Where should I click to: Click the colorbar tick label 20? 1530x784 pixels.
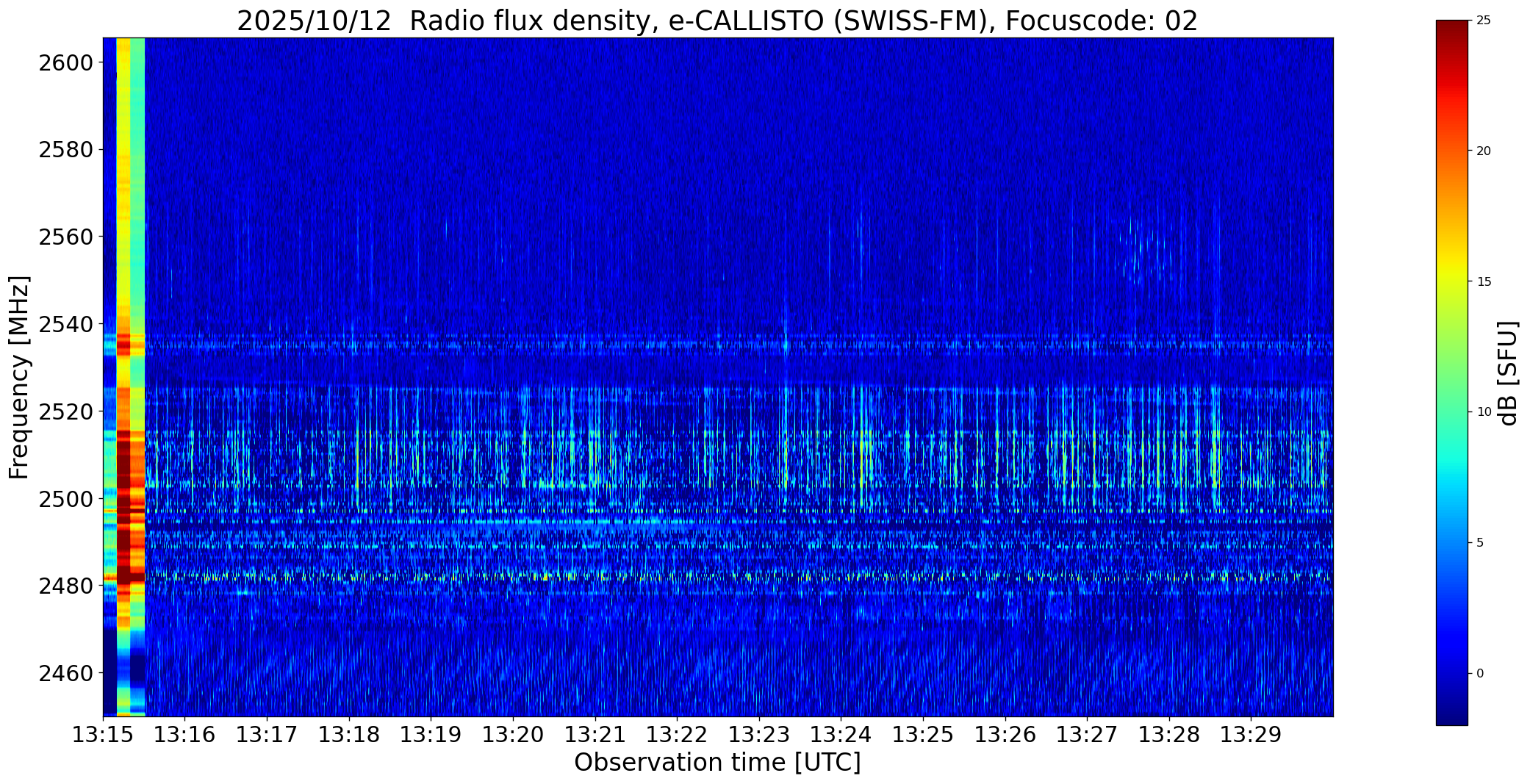1484,151
